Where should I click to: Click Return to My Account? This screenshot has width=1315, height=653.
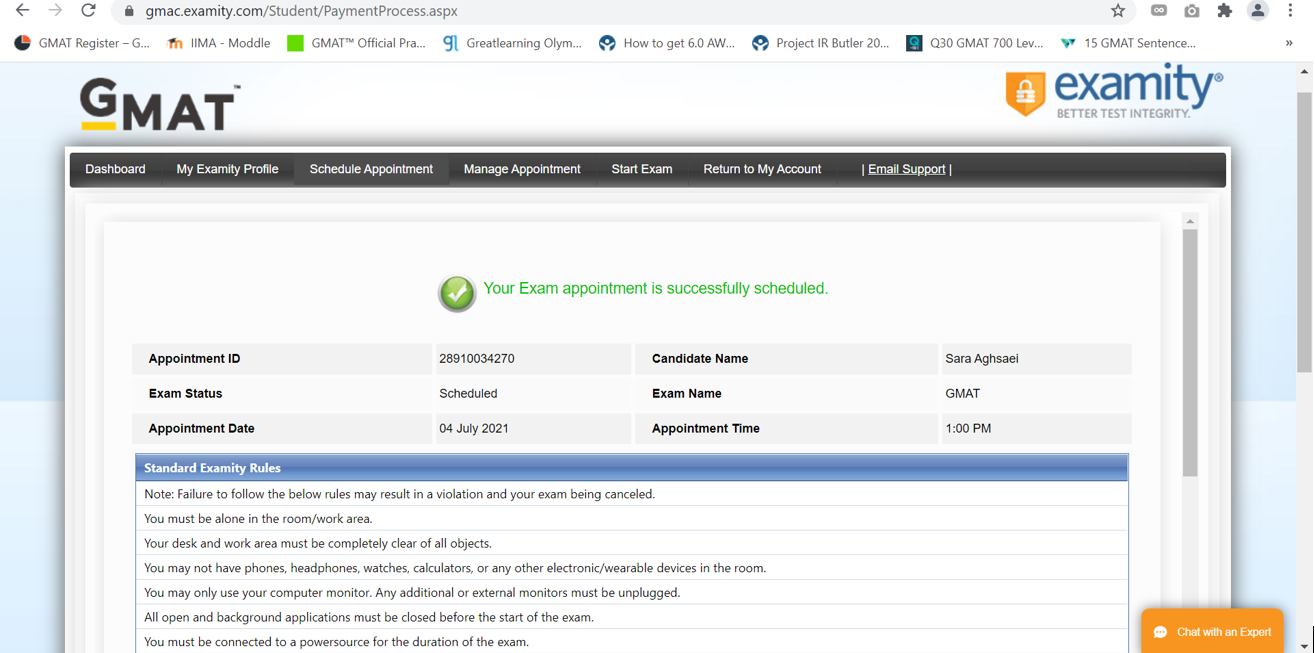click(x=762, y=169)
